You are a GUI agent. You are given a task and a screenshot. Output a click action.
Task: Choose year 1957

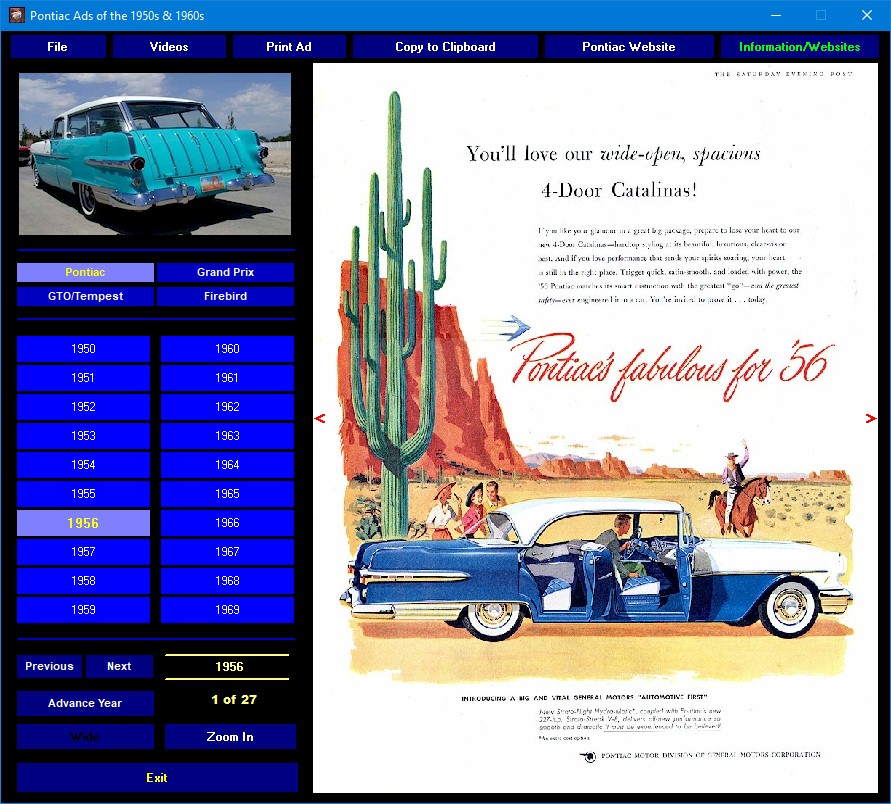click(84, 552)
